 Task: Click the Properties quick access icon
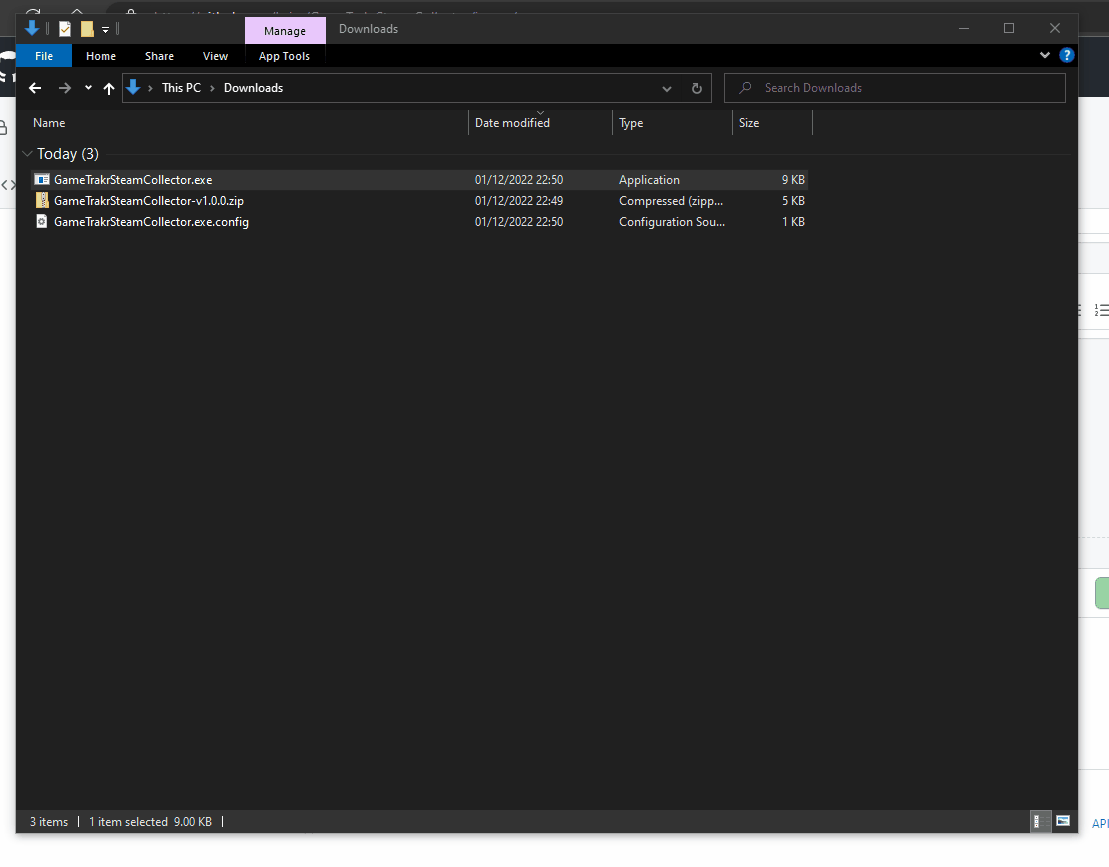coord(65,29)
